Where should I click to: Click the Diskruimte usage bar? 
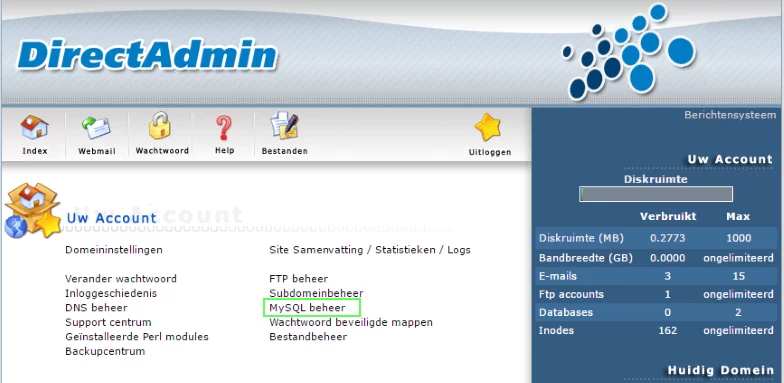(656, 194)
